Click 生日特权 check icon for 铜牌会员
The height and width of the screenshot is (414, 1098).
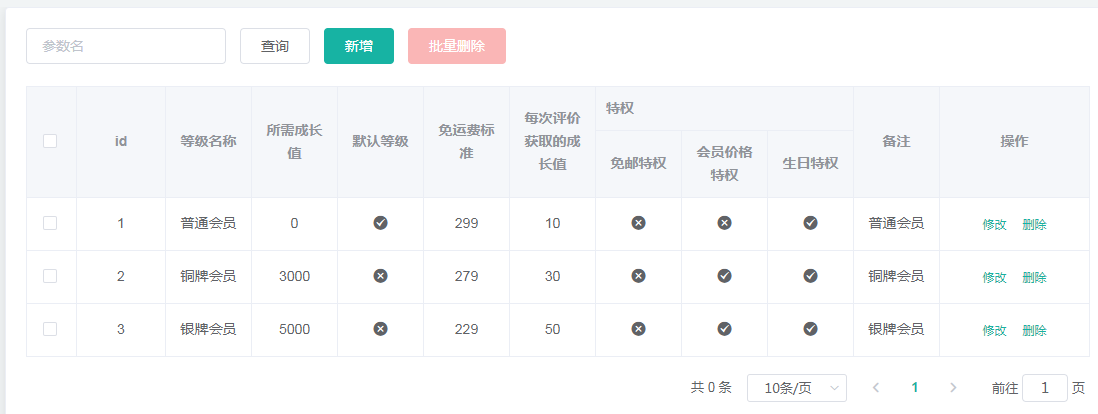pos(810,276)
